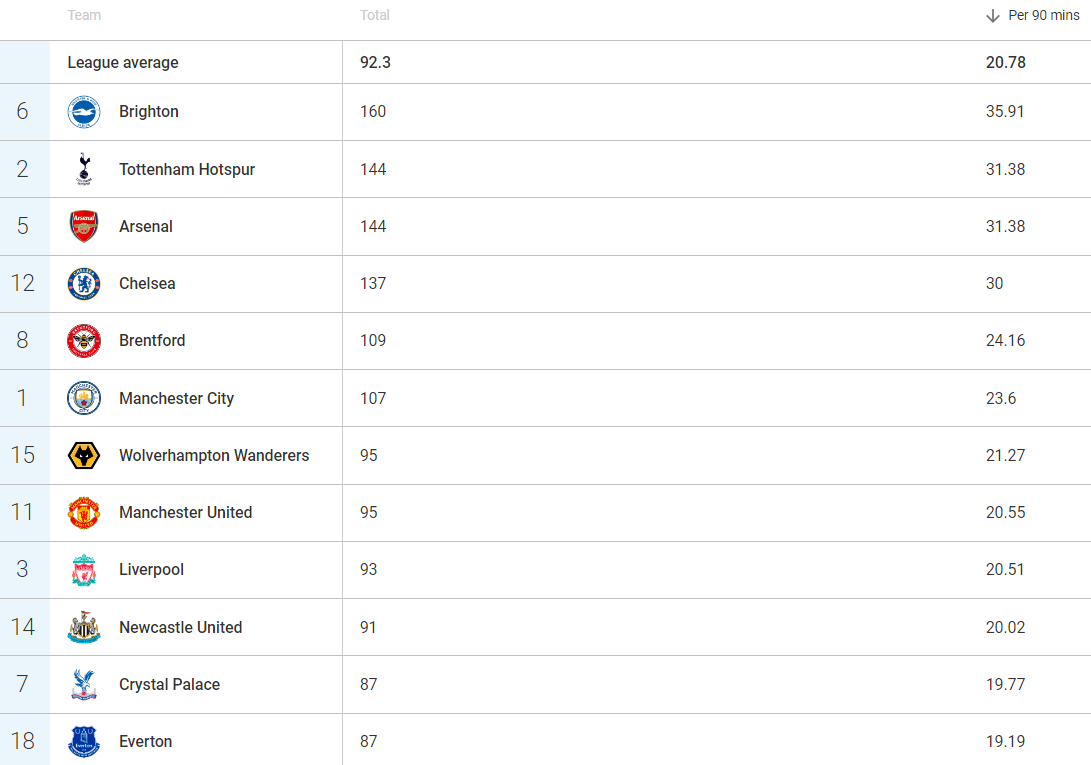Click the Everton club badge
Viewport: 1091px width, 765px height.
point(84,742)
